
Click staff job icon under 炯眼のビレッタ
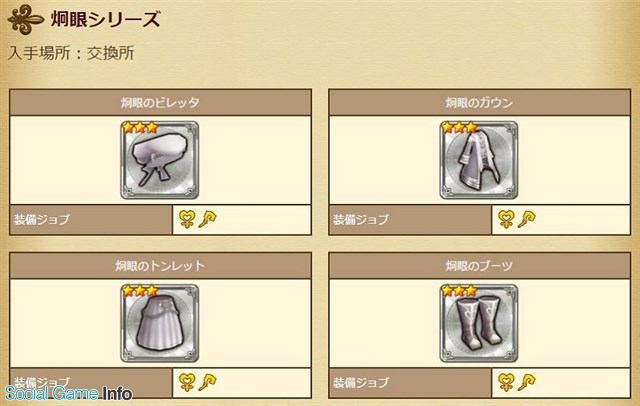point(207,220)
